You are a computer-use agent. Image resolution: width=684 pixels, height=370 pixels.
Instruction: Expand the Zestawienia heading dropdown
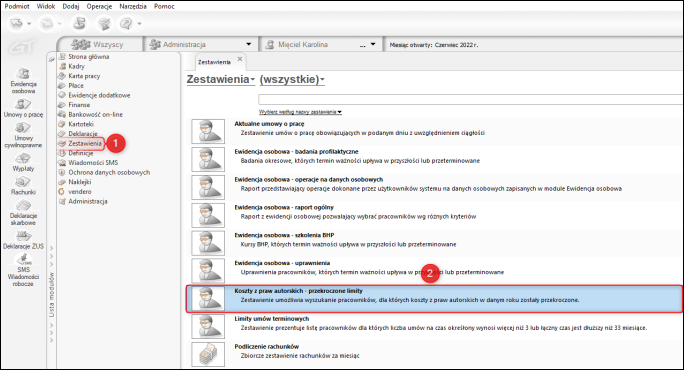(x=220, y=79)
